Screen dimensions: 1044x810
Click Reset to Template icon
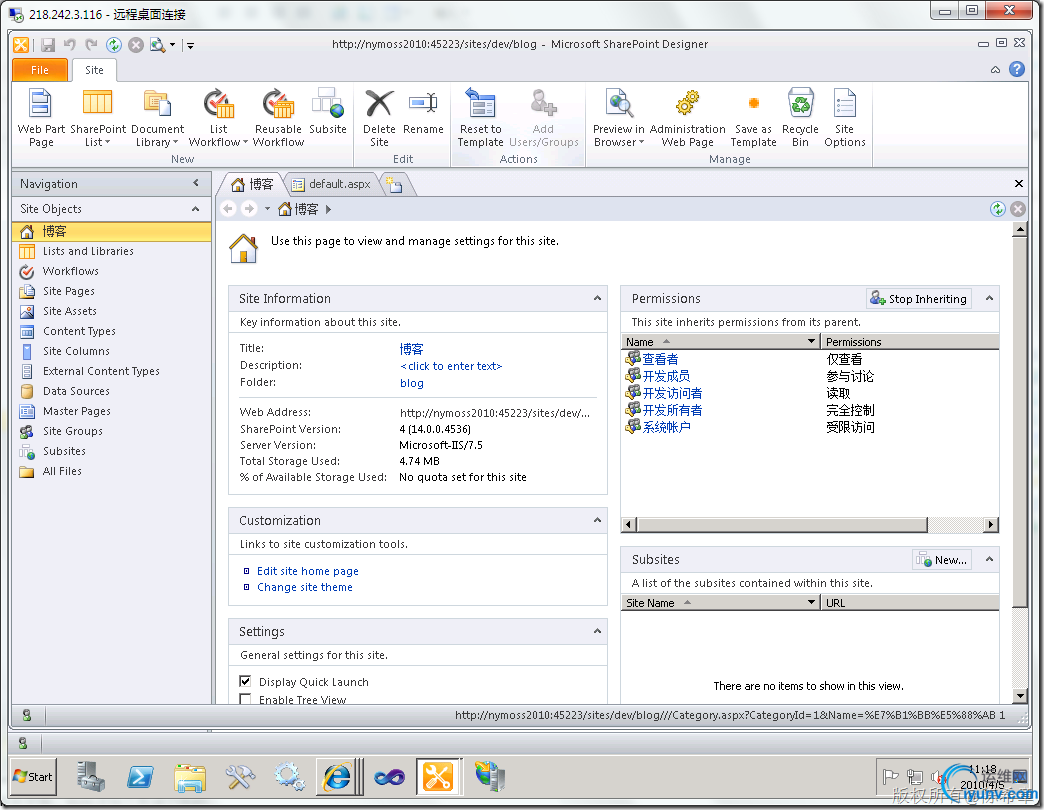tap(480, 117)
